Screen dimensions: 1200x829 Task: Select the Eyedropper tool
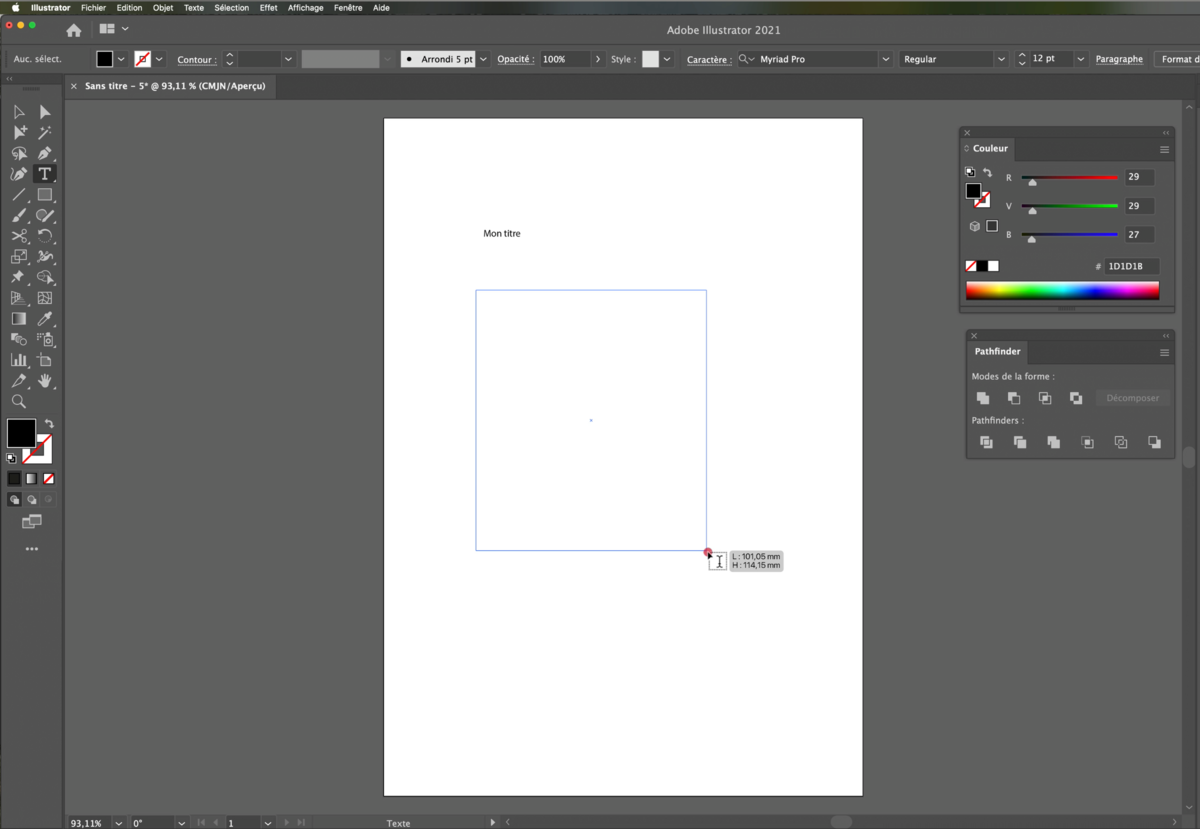click(45, 319)
